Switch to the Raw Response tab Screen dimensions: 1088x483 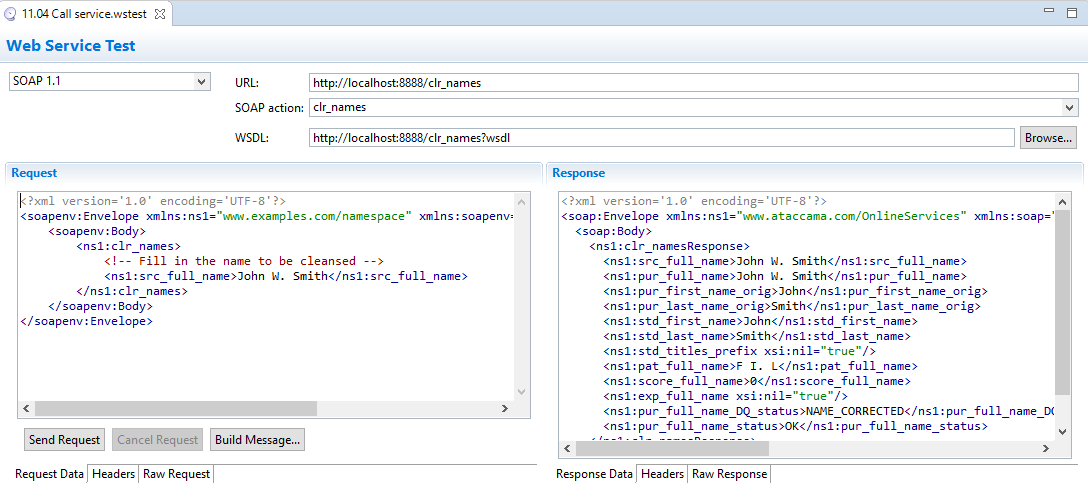729,474
